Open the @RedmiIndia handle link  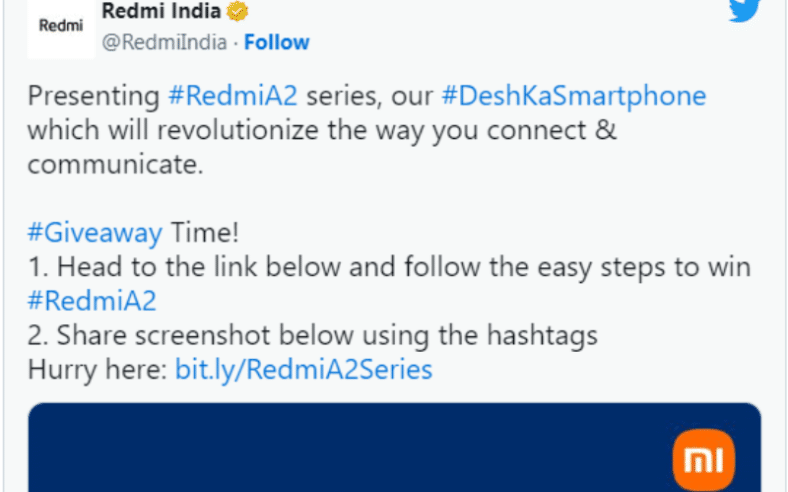166,42
